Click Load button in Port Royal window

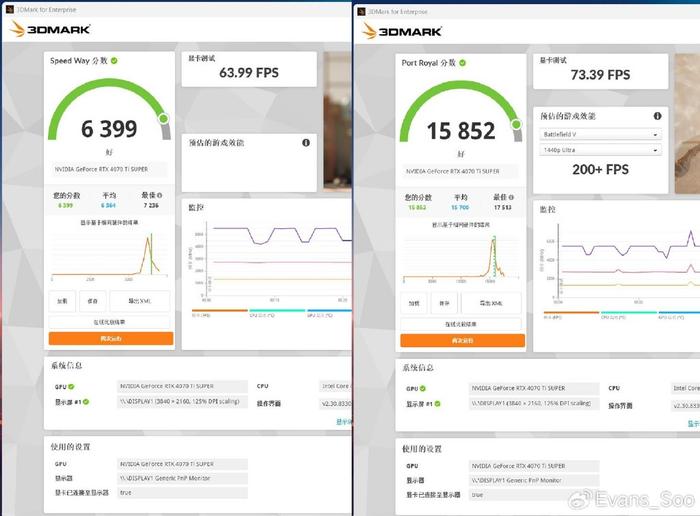(x=414, y=303)
